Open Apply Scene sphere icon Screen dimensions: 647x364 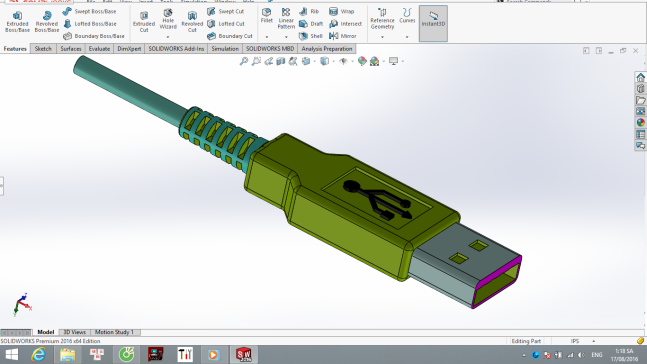tap(374, 61)
